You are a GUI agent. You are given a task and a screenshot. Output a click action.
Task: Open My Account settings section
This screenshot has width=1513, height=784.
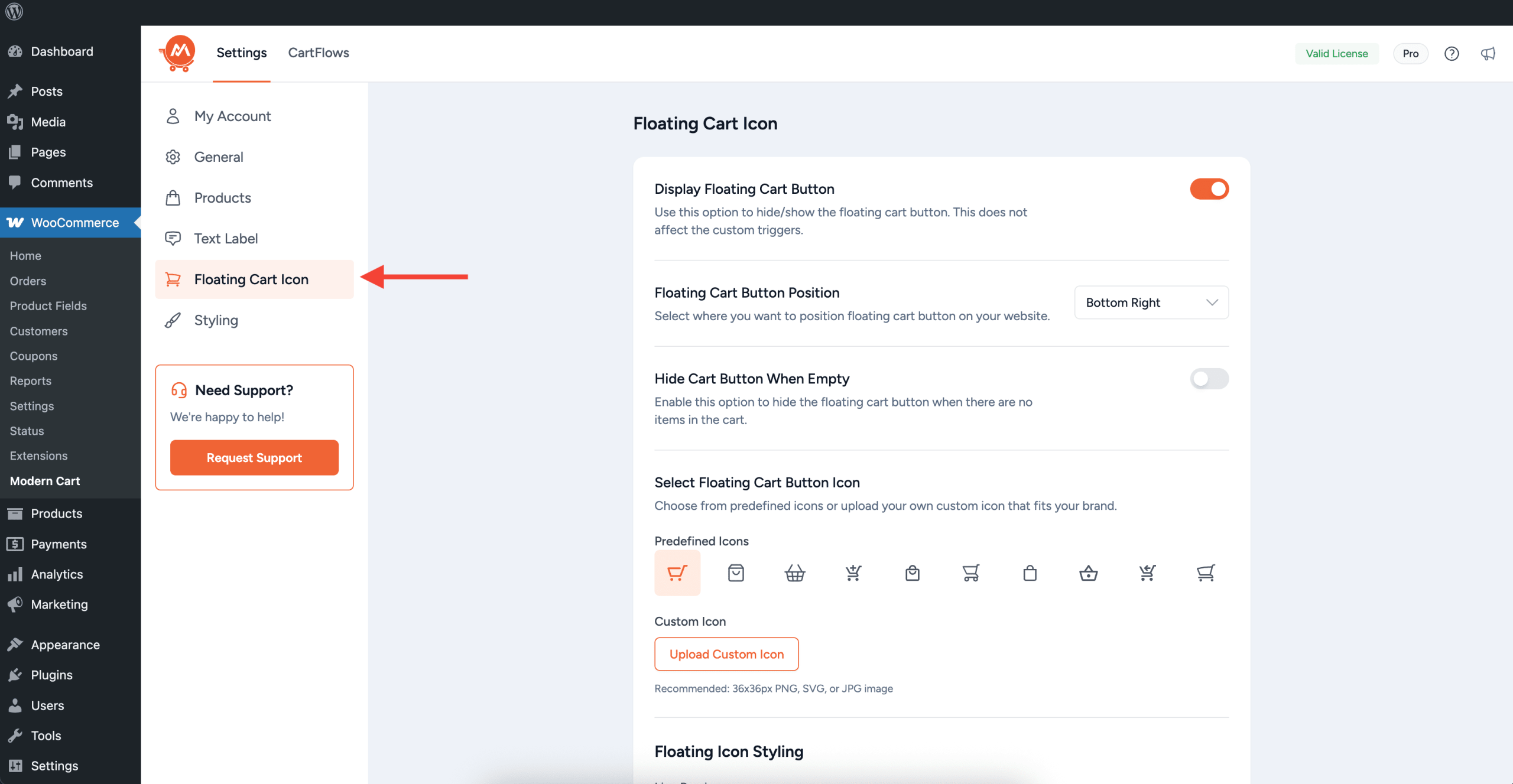tap(254, 116)
